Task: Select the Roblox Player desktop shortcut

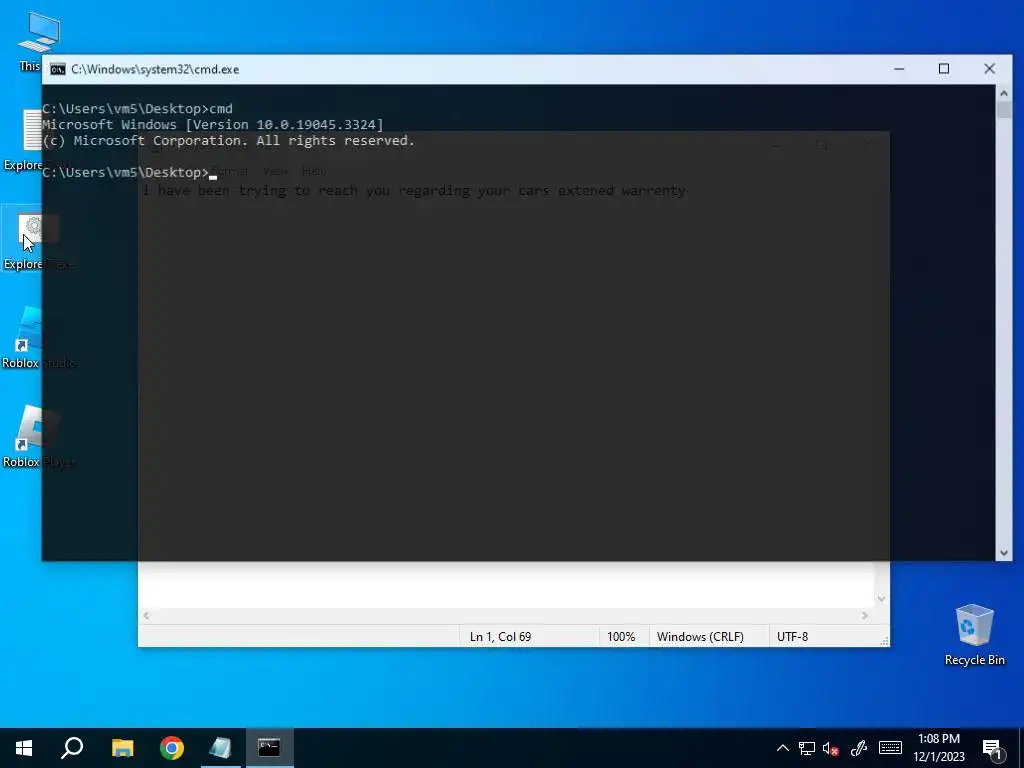Action: (24, 437)
